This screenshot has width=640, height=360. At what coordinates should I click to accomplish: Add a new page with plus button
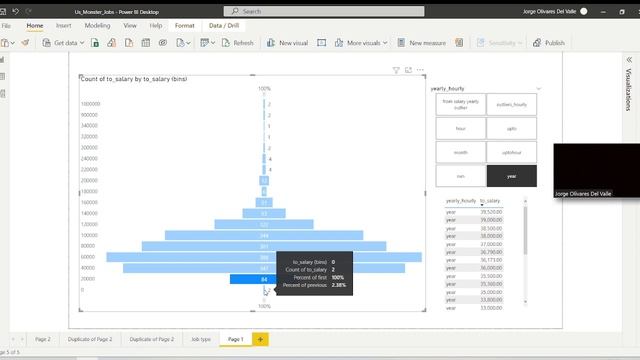click(x=260, y=339)
